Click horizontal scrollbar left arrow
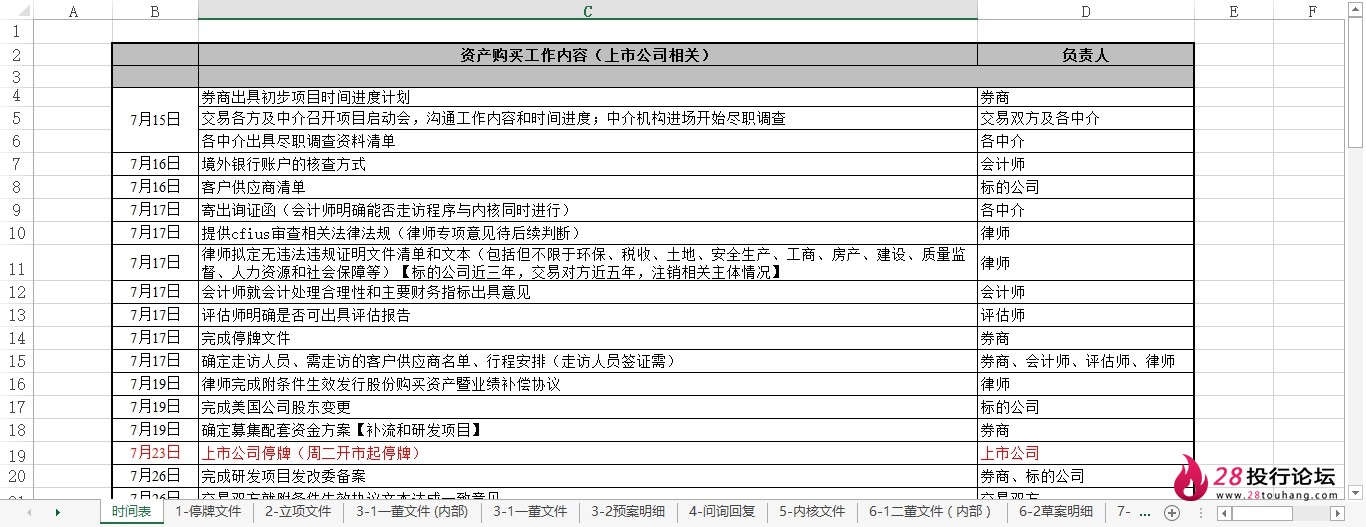Screen dimensions: 1366x527 1222,512
